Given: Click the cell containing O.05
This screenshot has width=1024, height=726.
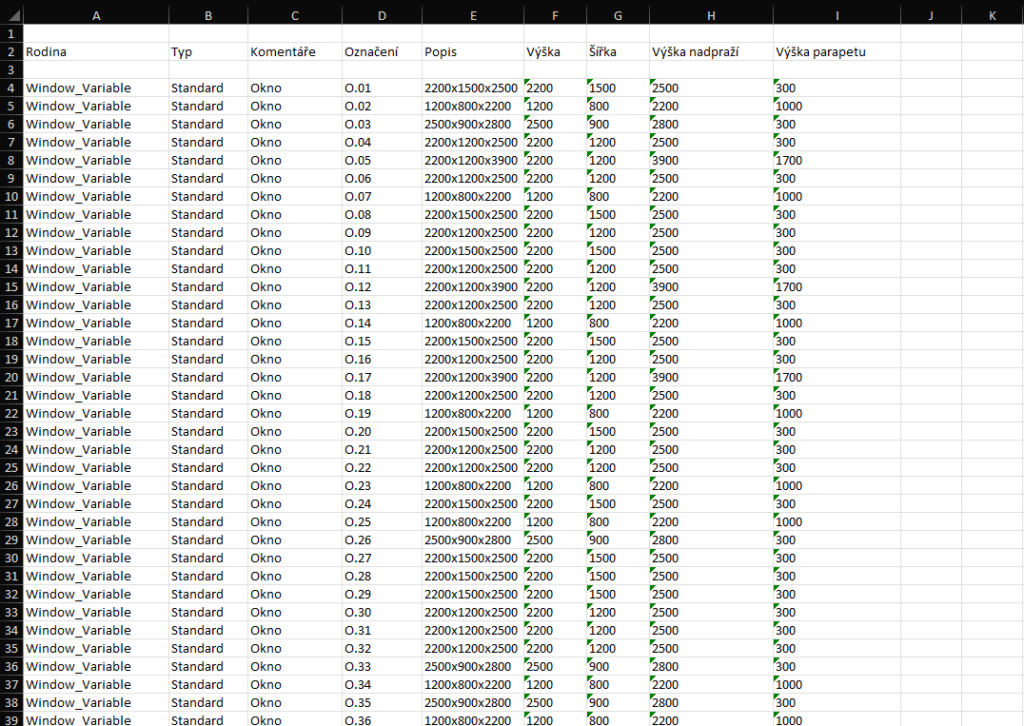Looking at the screenshot, I should coord(381,160).
